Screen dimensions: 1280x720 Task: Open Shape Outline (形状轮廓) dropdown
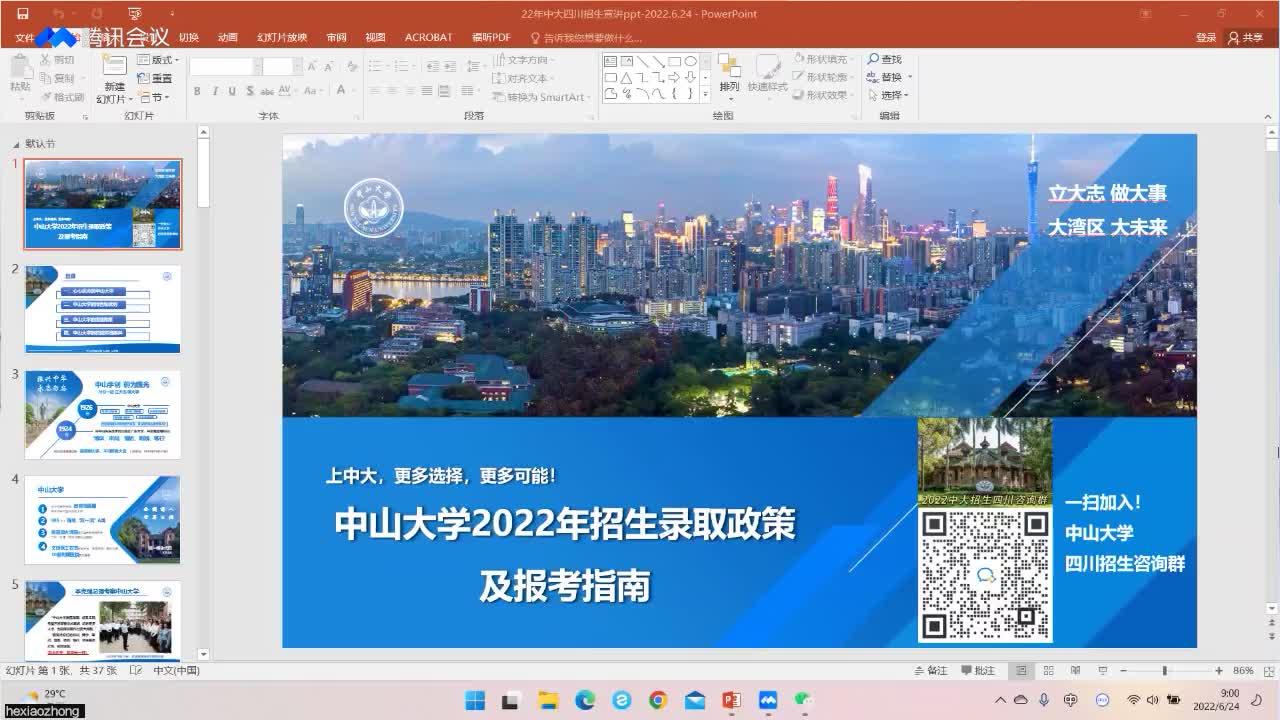824,78
